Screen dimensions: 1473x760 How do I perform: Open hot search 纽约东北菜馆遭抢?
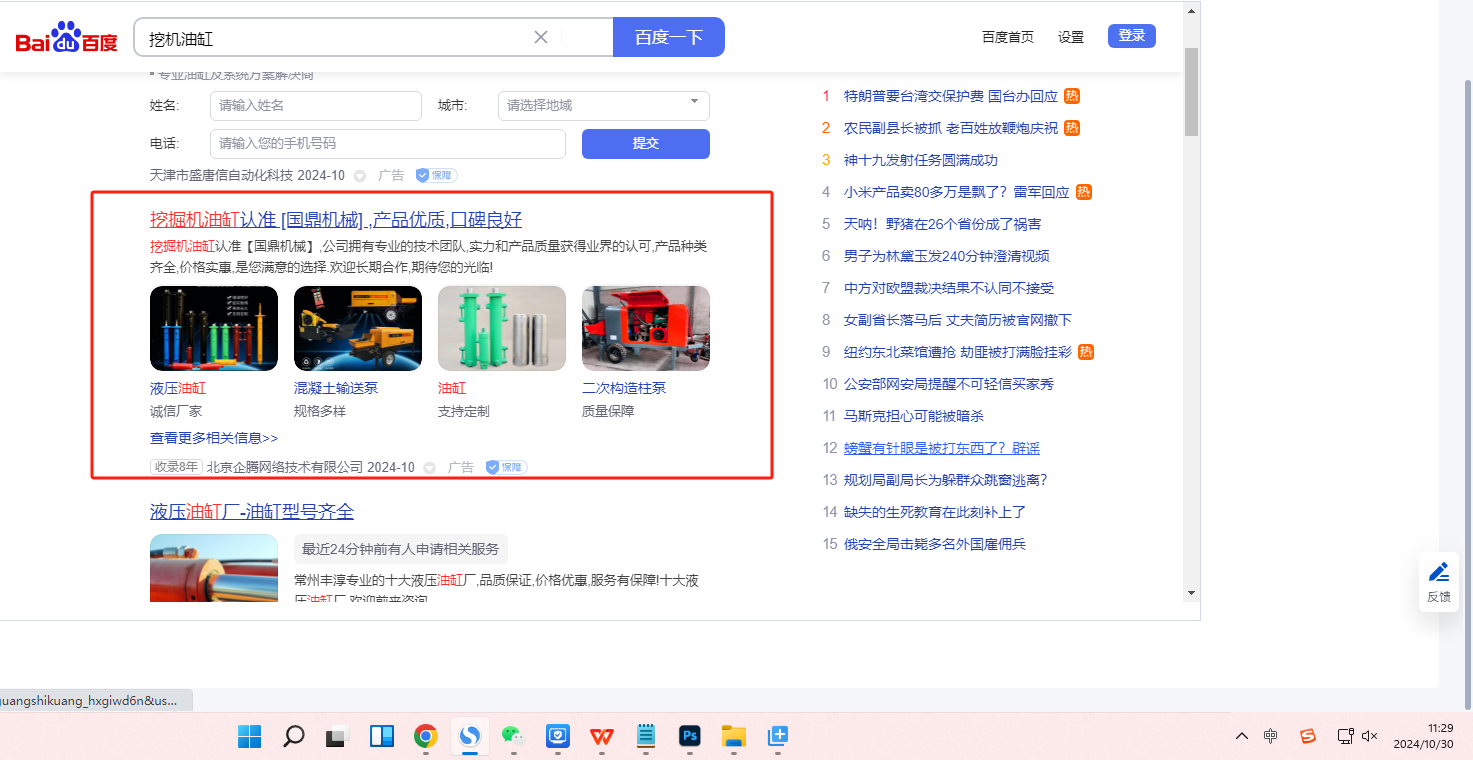point(958,352)
